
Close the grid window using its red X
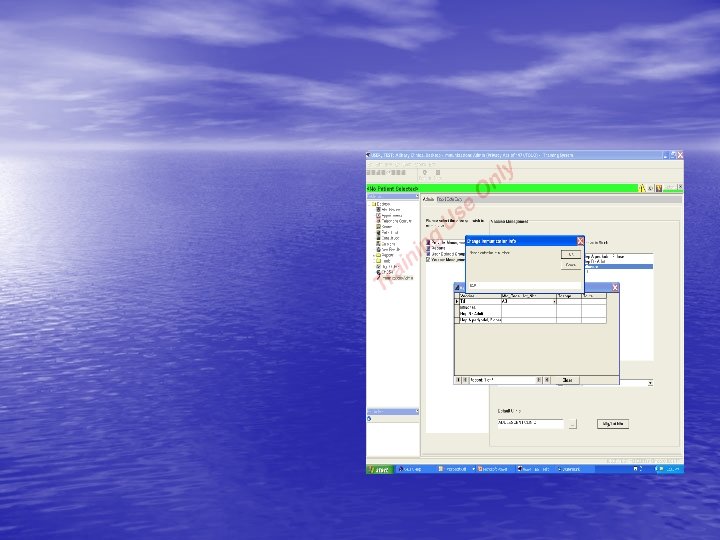615,287
